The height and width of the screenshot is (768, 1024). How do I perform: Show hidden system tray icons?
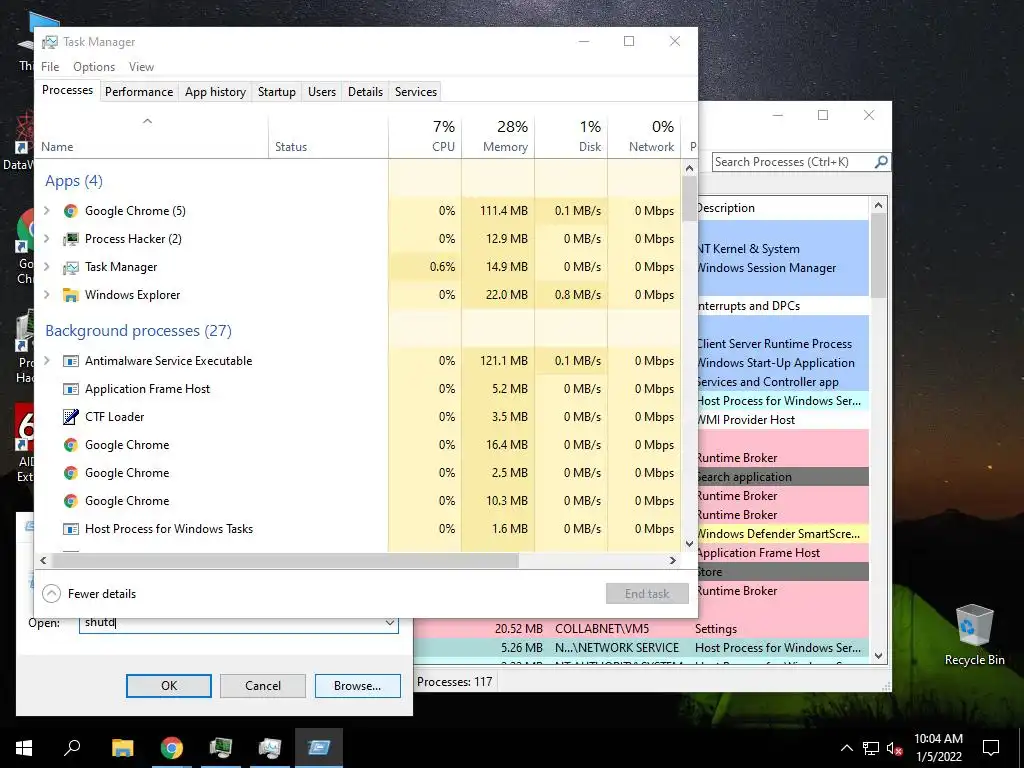(x=846, y=748)
